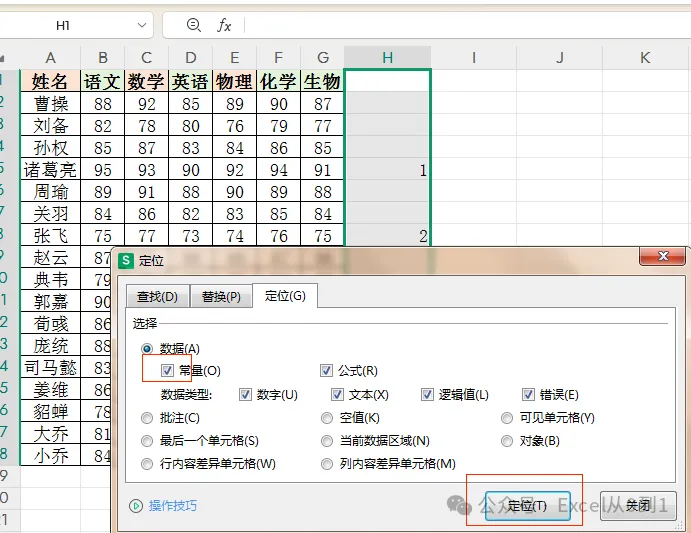Click the 数学 header cell
The image size is (691, 533).
click(x=147, y=81)
